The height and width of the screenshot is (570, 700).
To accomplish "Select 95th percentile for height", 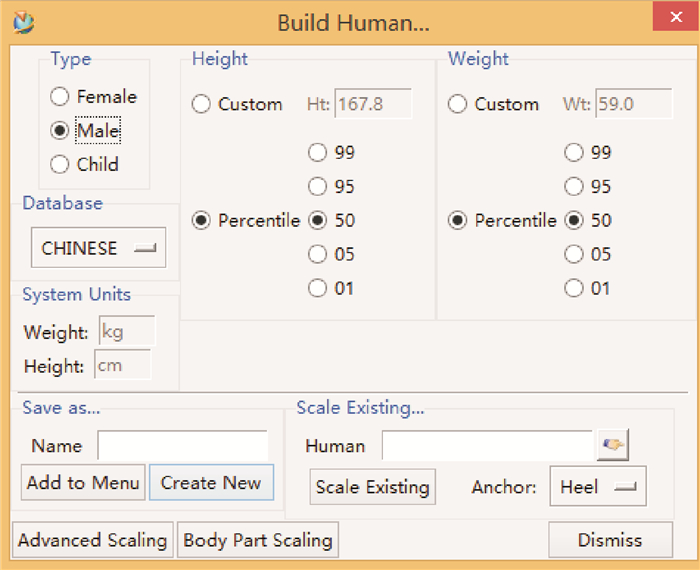I will point(318,186).
